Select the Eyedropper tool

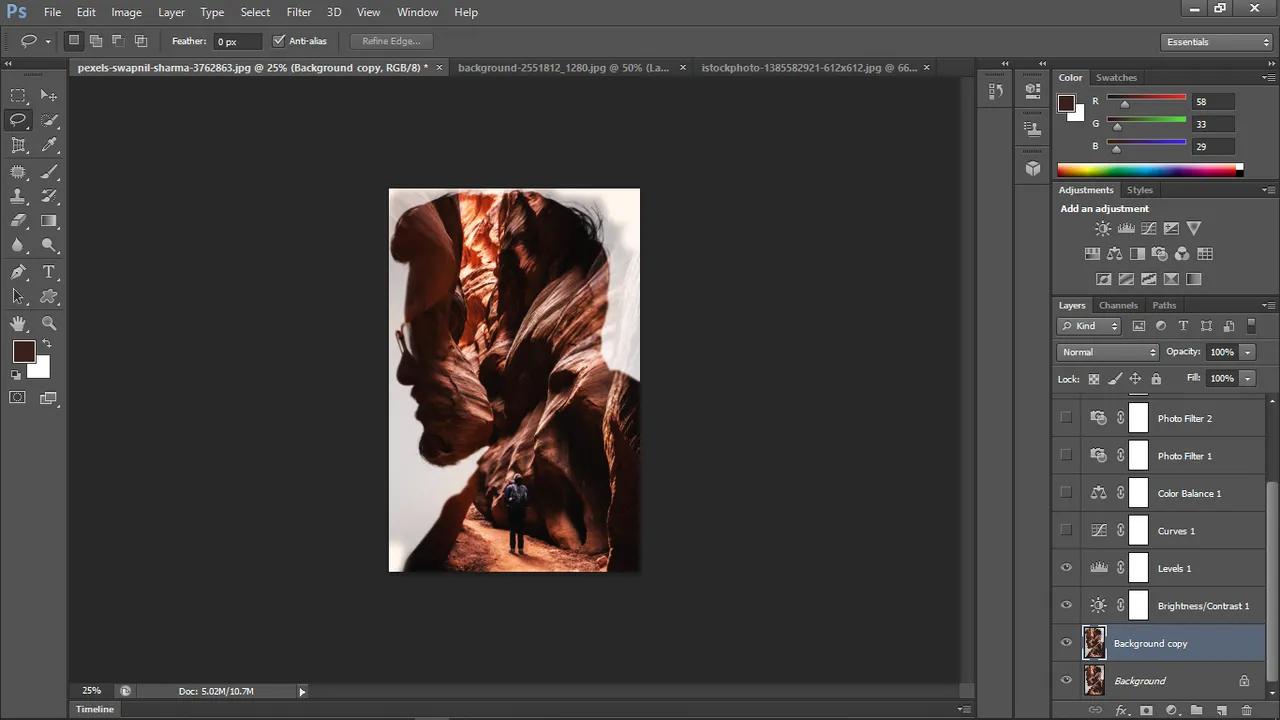coord(49,146)
